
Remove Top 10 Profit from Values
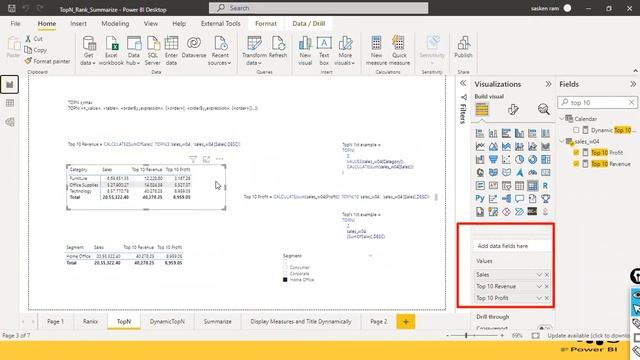(x=547, y=298)
